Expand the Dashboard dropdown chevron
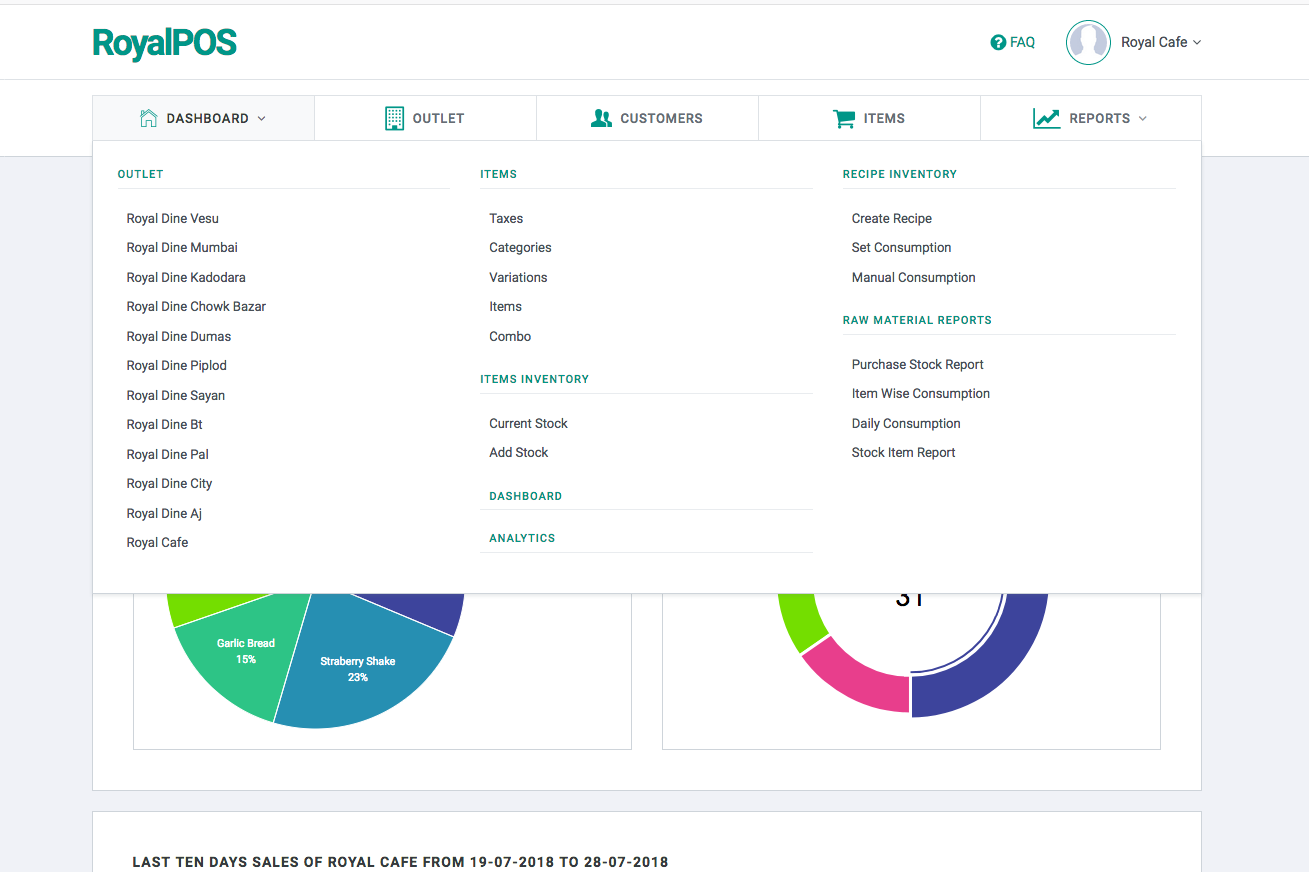The width and height of the screenshot is (1309, 872). 262,118
